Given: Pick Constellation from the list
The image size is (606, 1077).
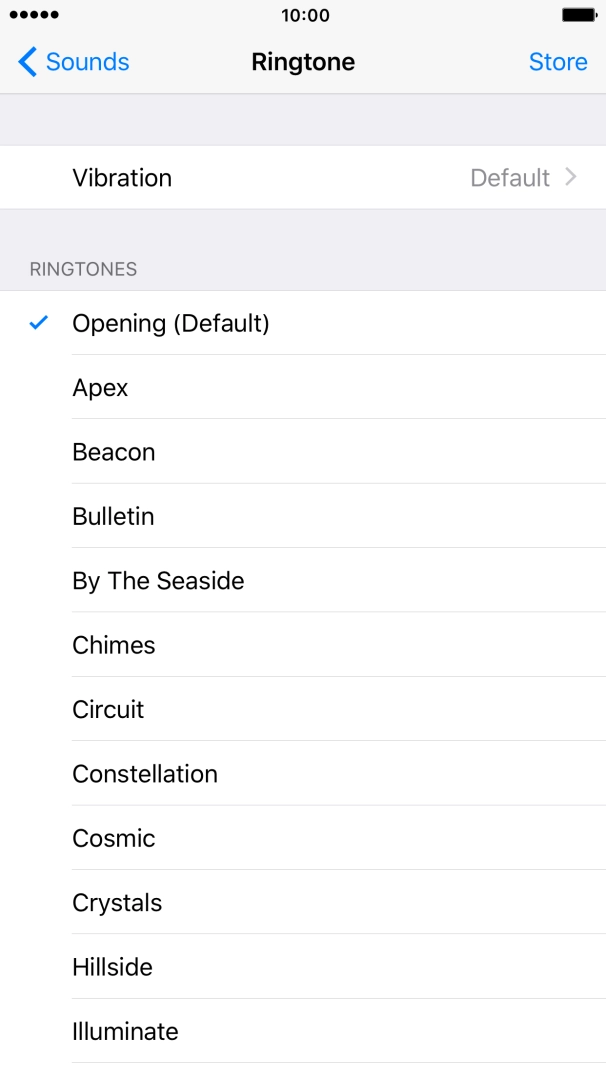Looking at the screenshot, I should (144, 774).
